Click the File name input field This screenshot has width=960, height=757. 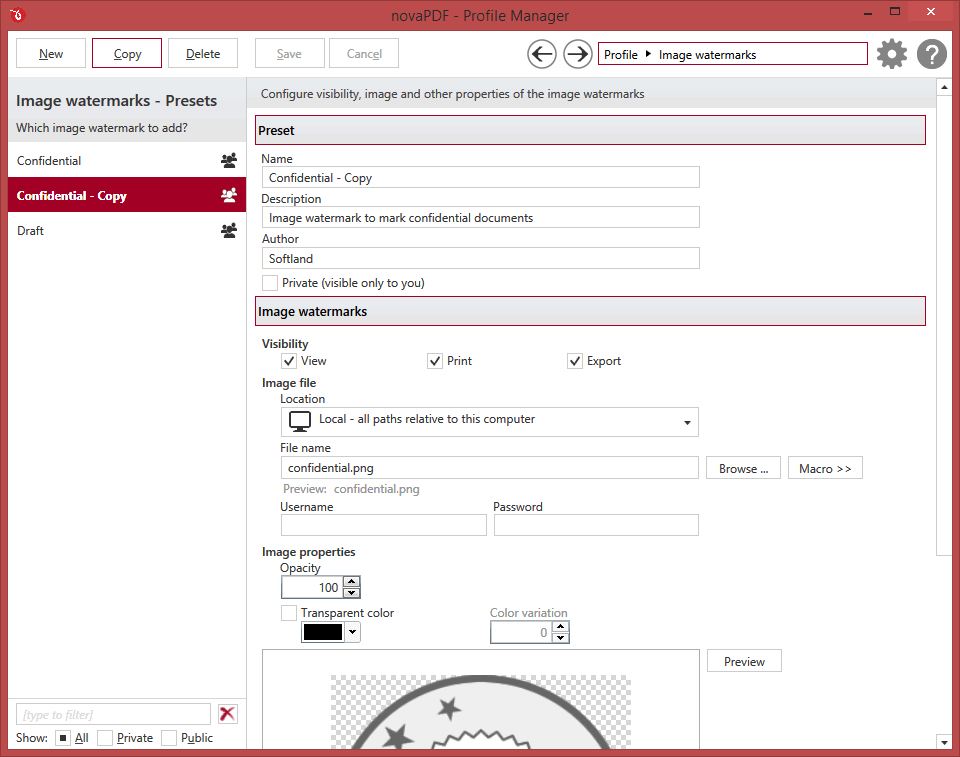click(489, 468)
